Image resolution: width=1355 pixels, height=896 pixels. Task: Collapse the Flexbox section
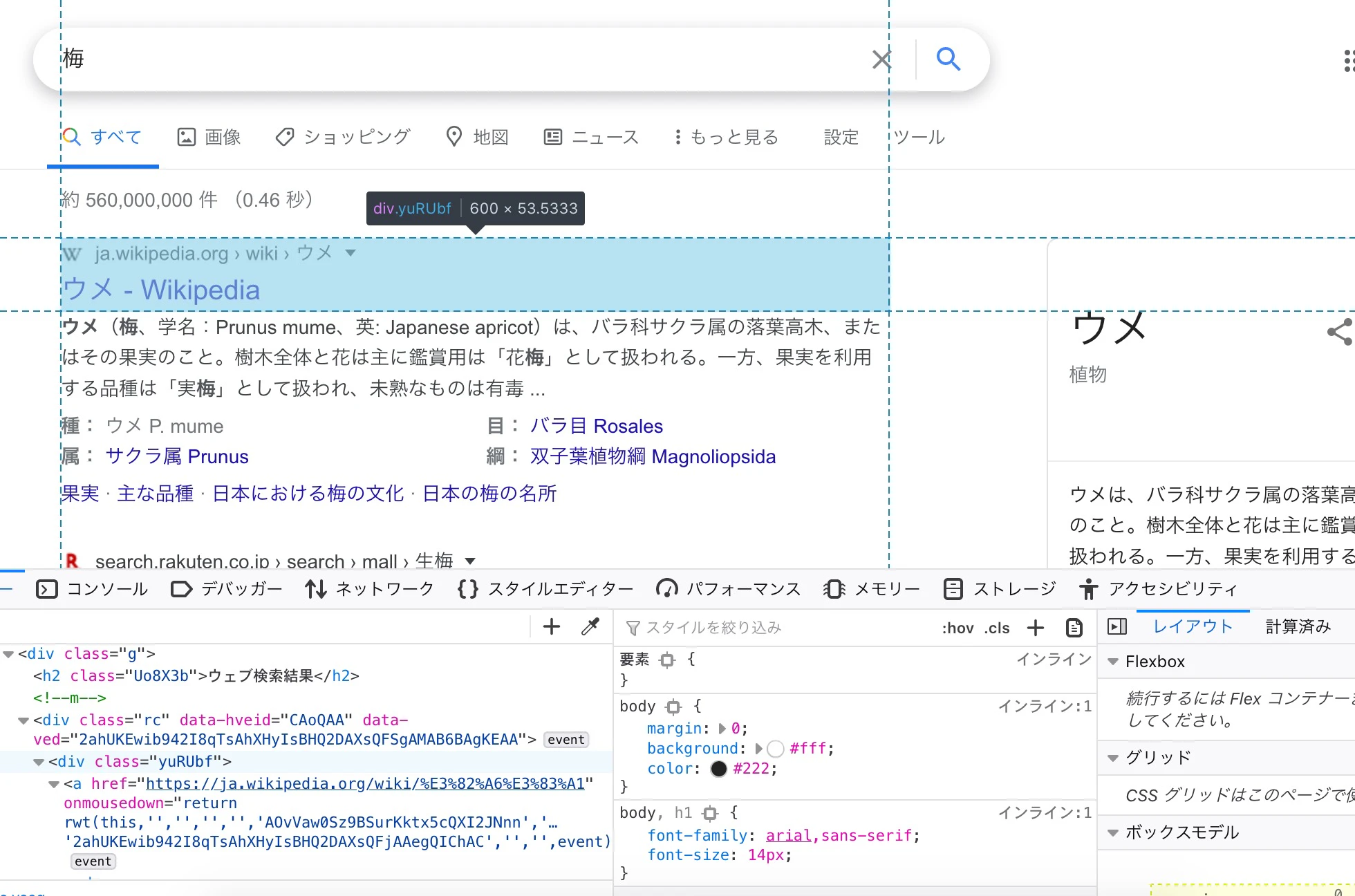pos(1113,662)
